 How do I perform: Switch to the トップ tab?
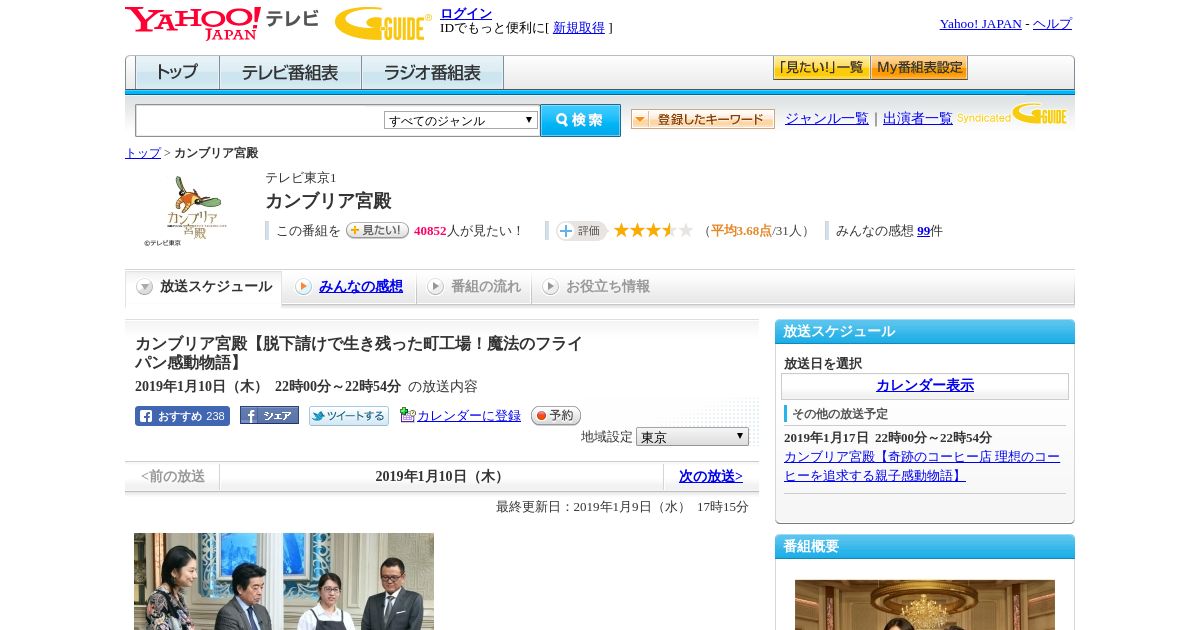[x=177, y=73]
